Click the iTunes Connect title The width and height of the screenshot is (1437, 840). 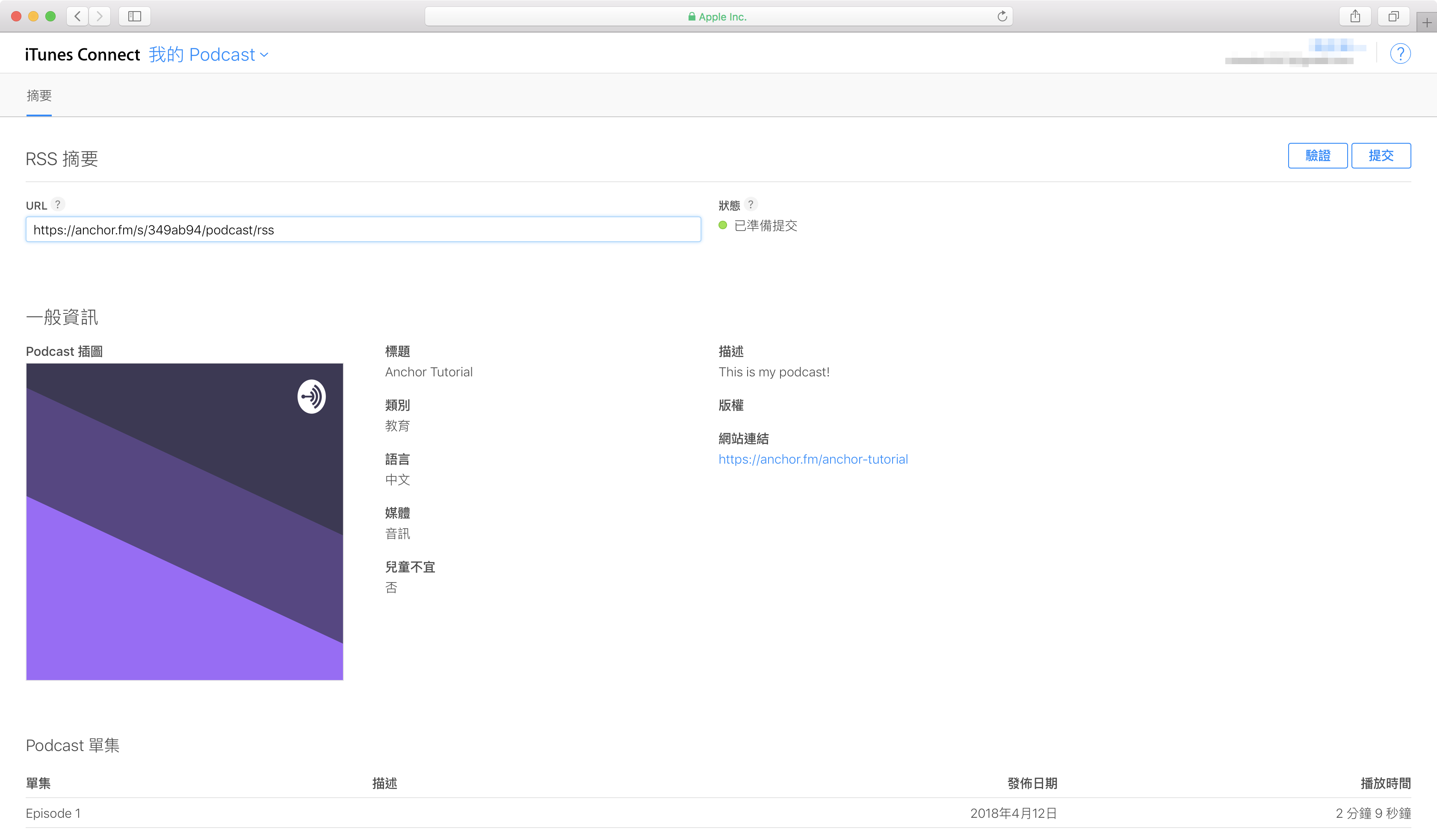coord(82,55)
